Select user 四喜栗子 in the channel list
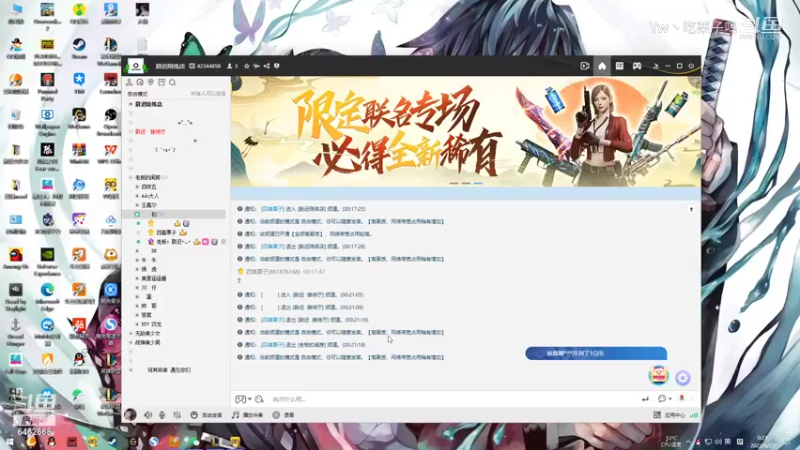 point(166,233)
